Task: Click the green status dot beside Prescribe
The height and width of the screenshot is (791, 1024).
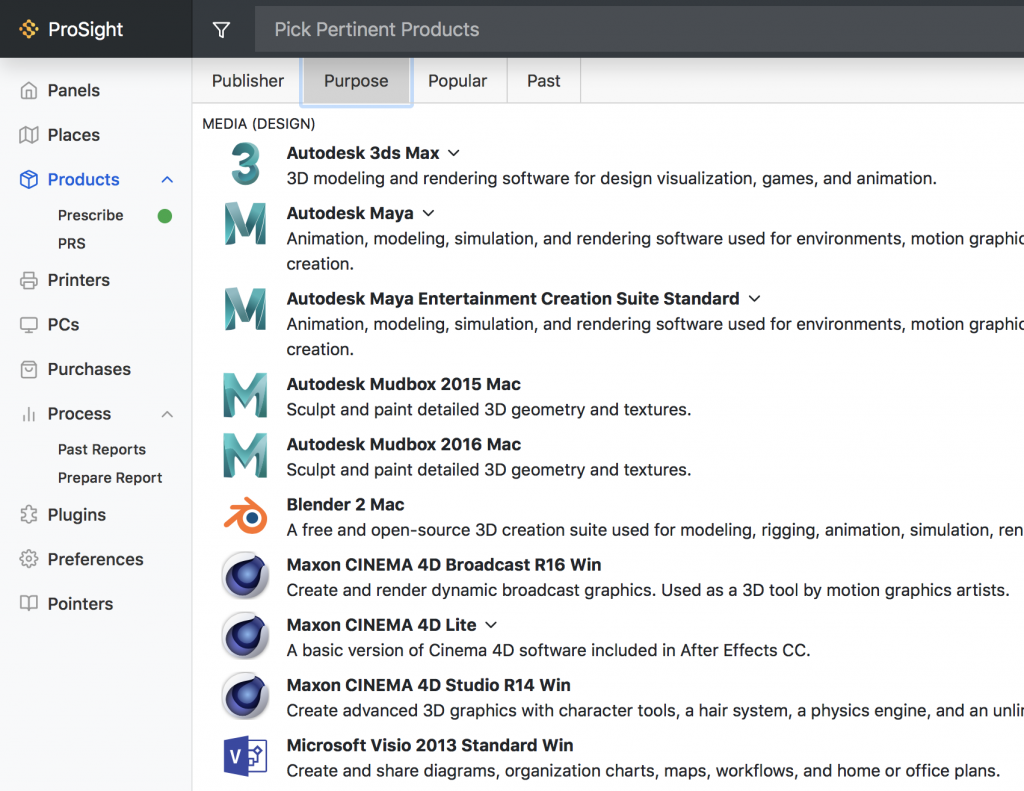Action: pos(165,216)
